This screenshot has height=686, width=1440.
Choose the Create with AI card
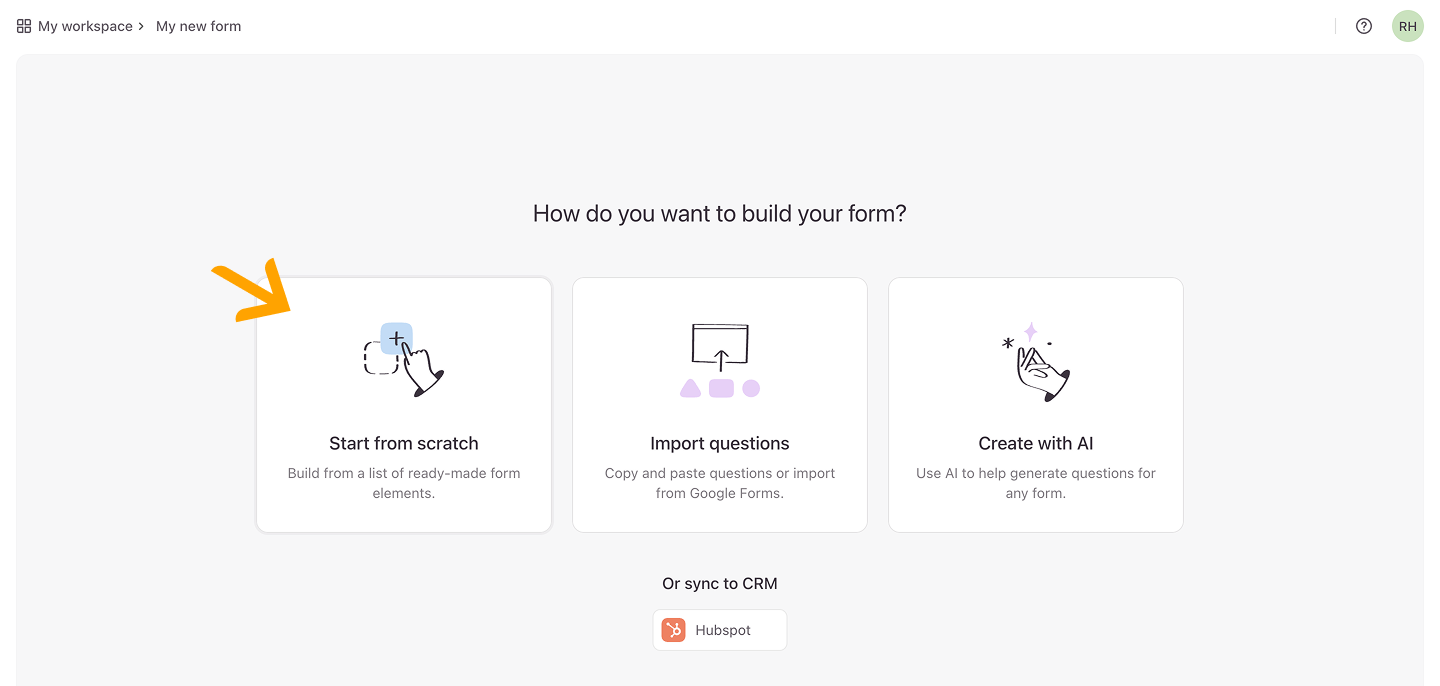(1036, 405)
